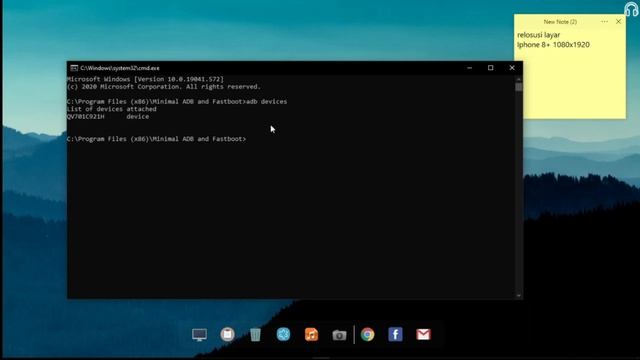Open the camera dock icon
640x360 pixels.
pos(339,335)
